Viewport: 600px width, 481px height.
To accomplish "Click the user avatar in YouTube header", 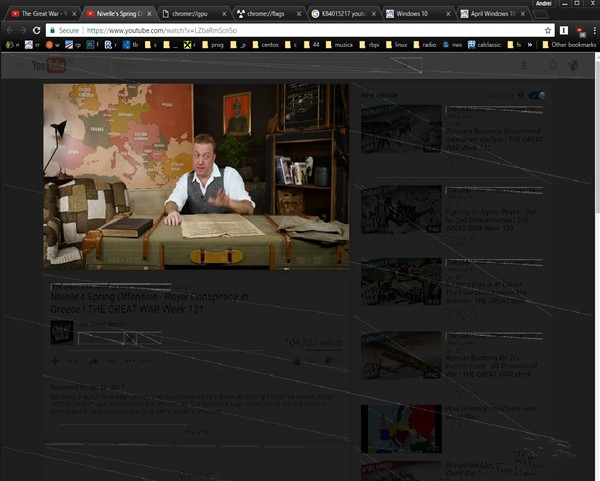I will (574, 65).
